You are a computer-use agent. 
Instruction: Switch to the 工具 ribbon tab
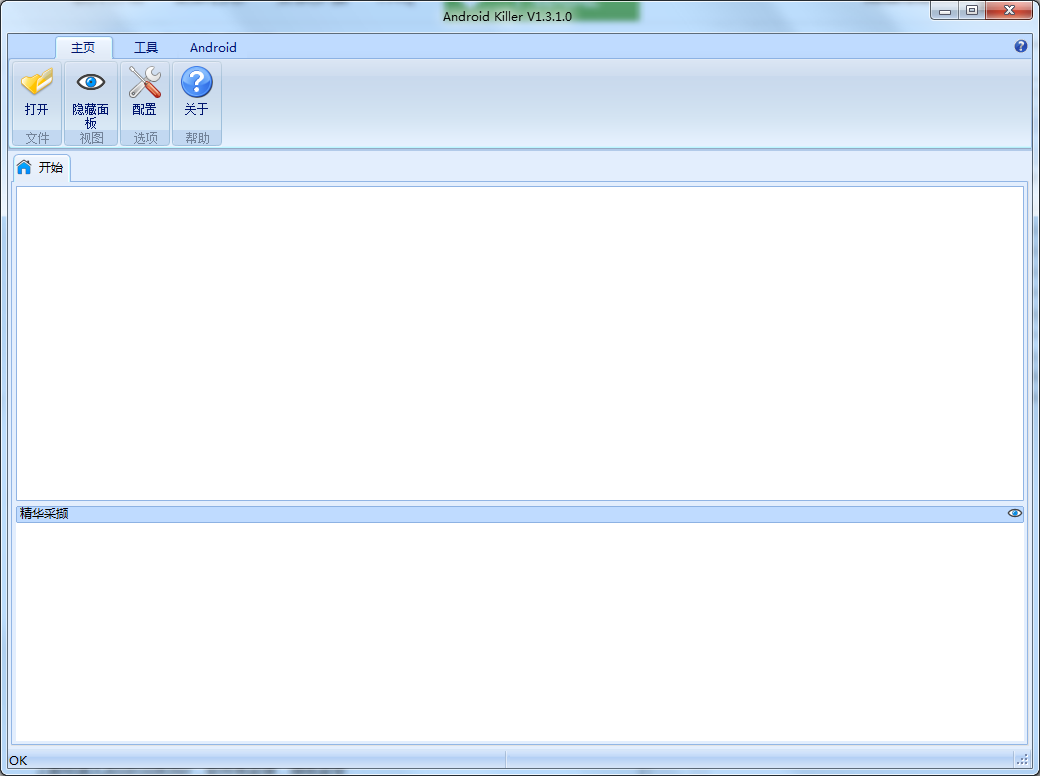[x=146, y=48]
